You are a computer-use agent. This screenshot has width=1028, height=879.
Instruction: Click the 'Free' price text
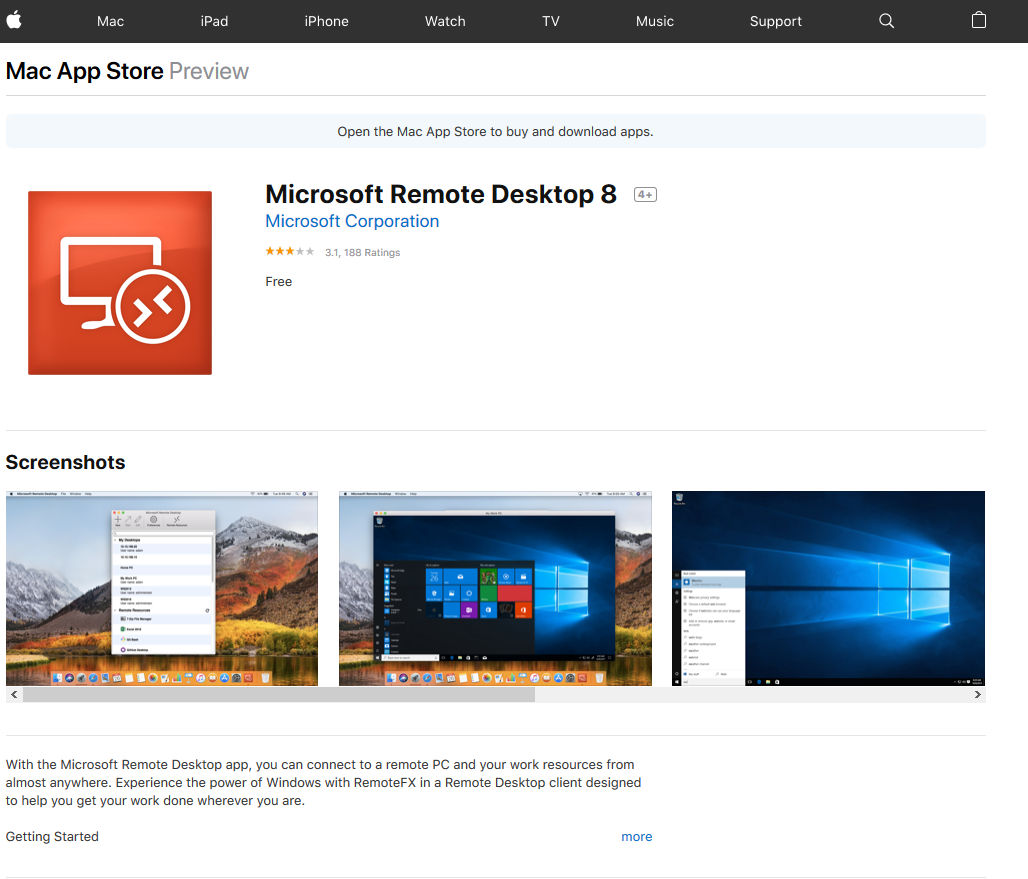click(279, 282)
